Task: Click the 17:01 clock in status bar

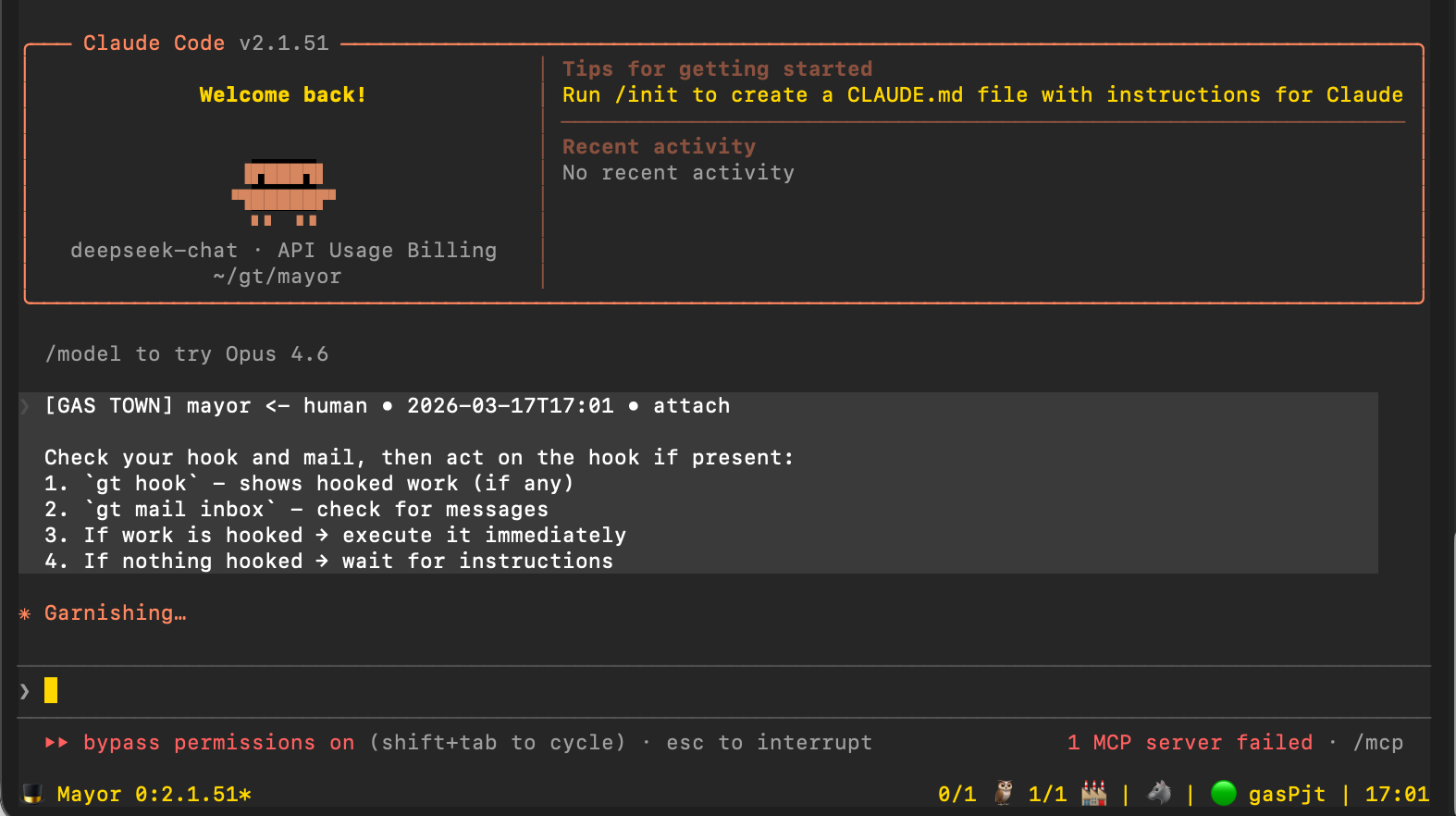Action: (1397, 794)
